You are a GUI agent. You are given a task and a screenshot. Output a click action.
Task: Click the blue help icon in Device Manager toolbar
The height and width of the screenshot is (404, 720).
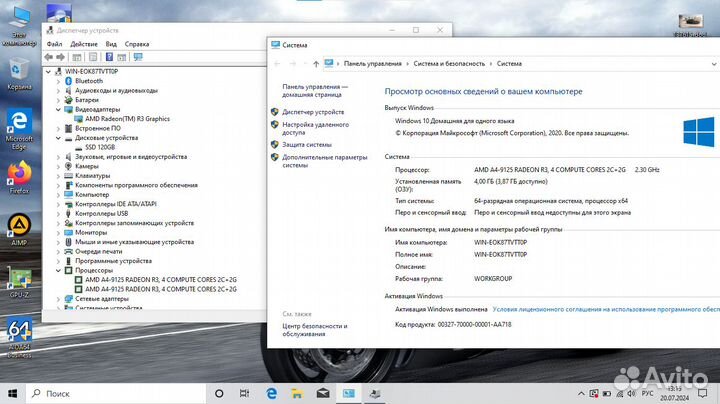click(109, 57)
